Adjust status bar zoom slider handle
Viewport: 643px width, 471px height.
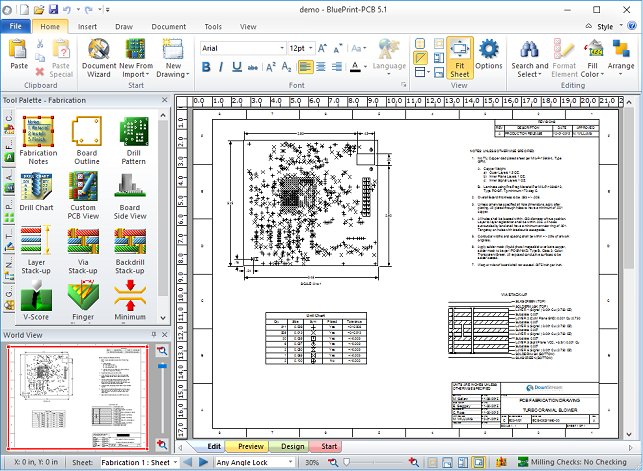(347, 462)
